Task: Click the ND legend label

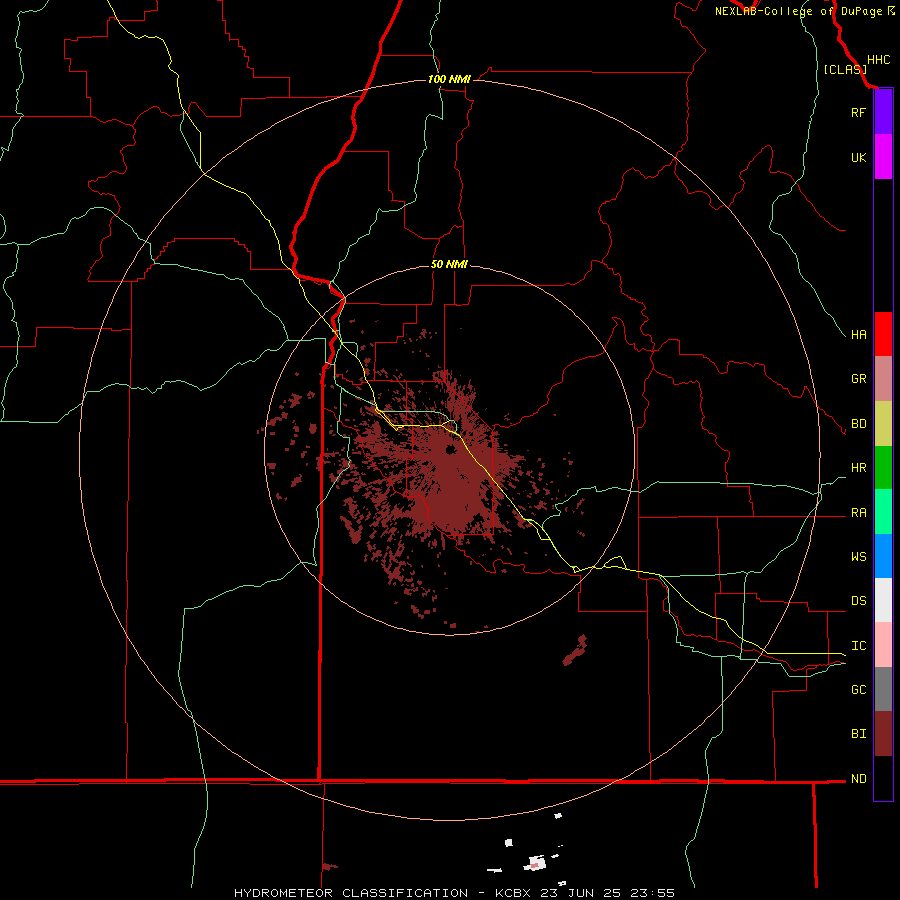Action: tap(859, 779)
